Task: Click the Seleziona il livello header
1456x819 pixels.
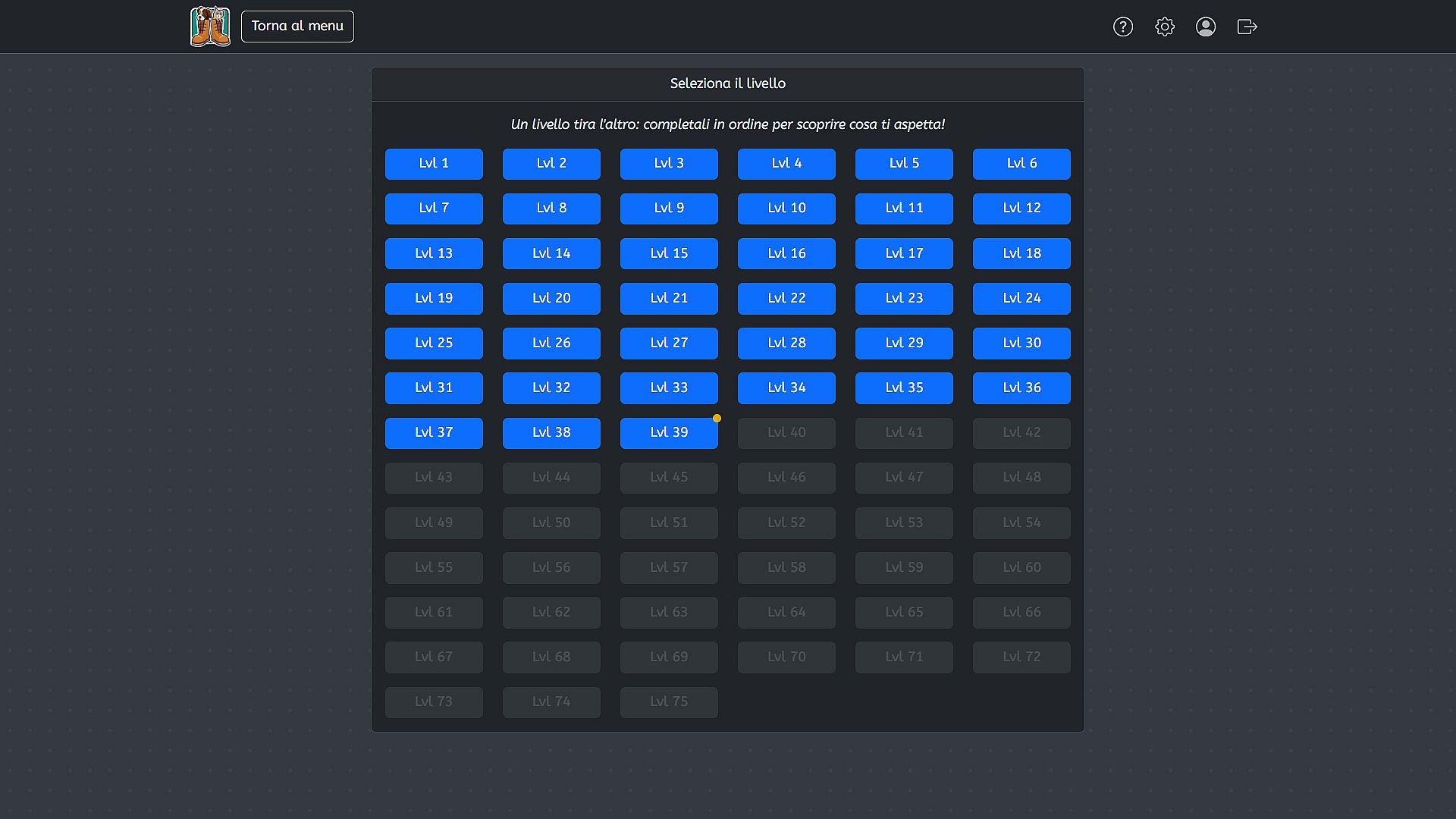Action: 728,83
